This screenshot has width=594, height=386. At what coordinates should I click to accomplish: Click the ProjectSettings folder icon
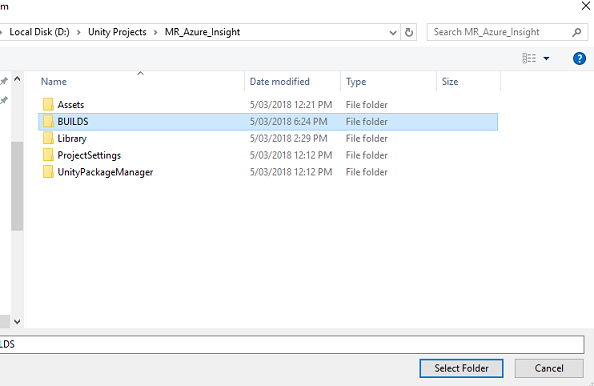48,155
